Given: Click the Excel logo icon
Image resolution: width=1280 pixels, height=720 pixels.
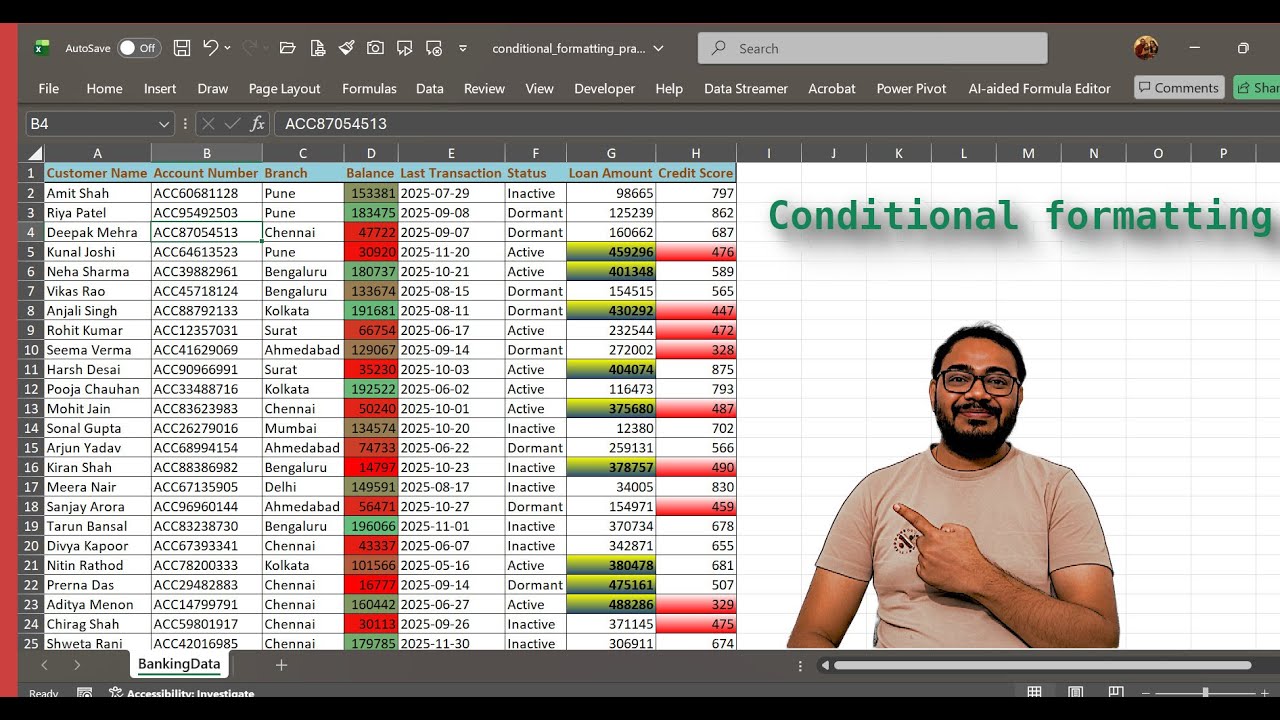Looking at the screenshot, I should [42, 48].
